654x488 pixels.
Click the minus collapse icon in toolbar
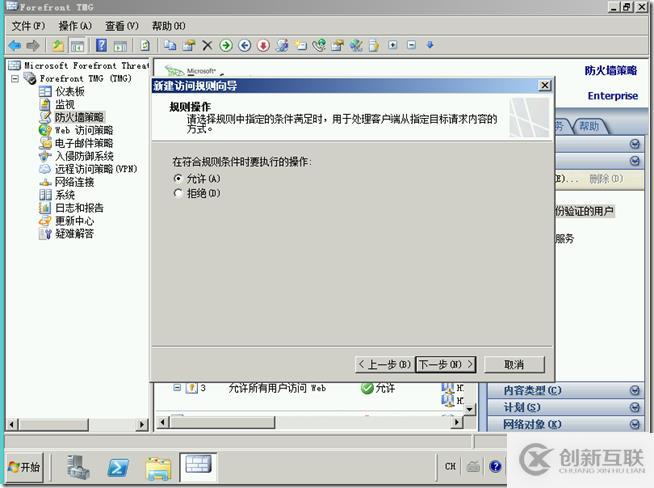click(411, 45)
